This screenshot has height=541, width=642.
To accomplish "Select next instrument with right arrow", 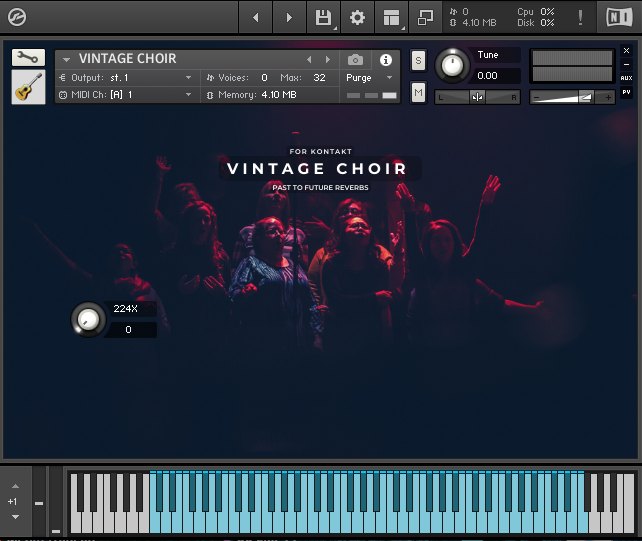I will (x=328, y=60).
